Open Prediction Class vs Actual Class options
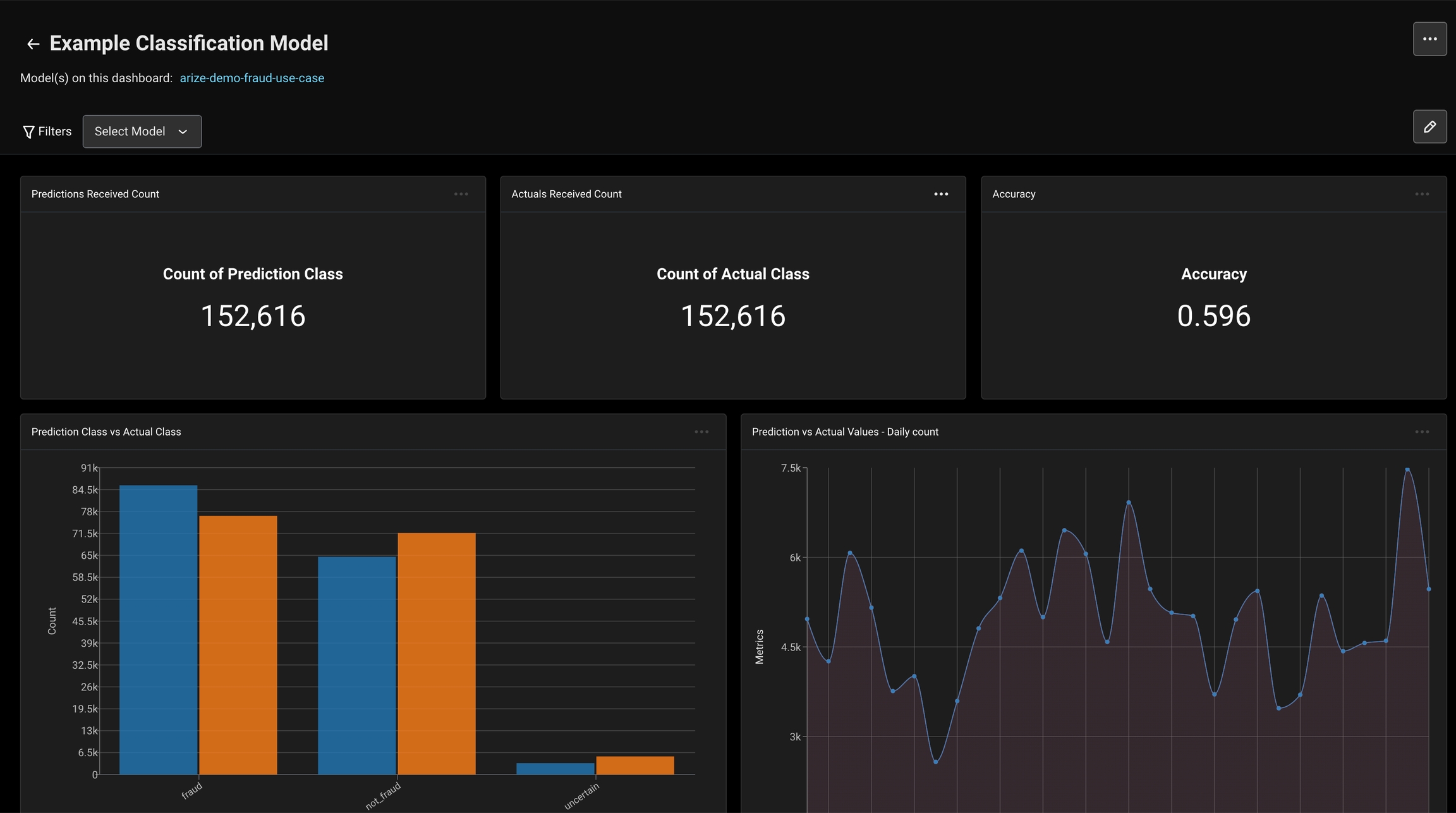1456x813 pixels. click(701, 432)
